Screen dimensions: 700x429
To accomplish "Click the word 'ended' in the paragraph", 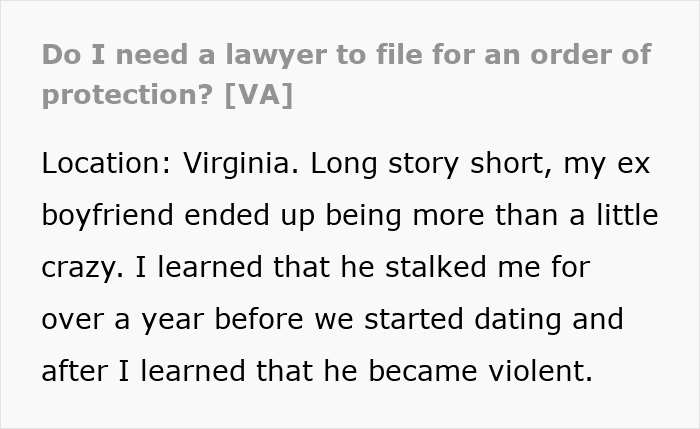I will point(227,215).
